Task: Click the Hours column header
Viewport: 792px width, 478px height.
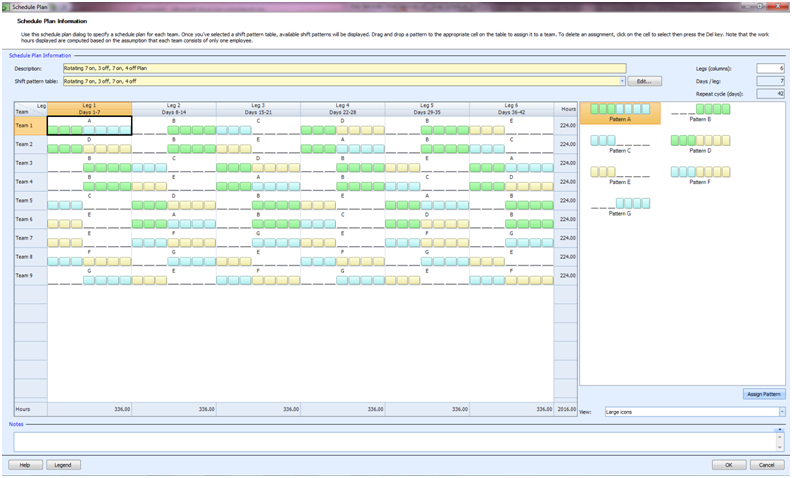Action: (566, 109)
